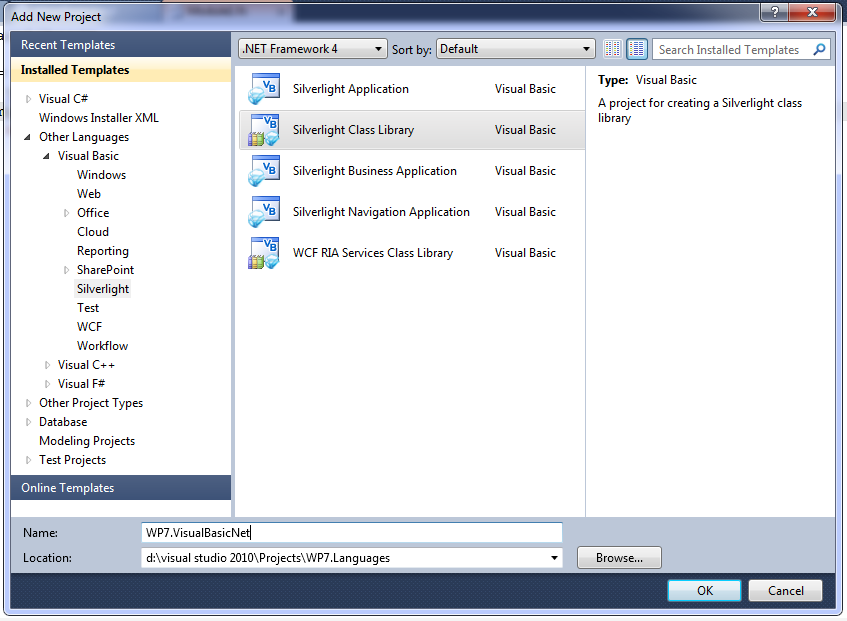This screenshot has height=621, width=847.
Task: Click the Name text field
Action: [x=352, y=532]
